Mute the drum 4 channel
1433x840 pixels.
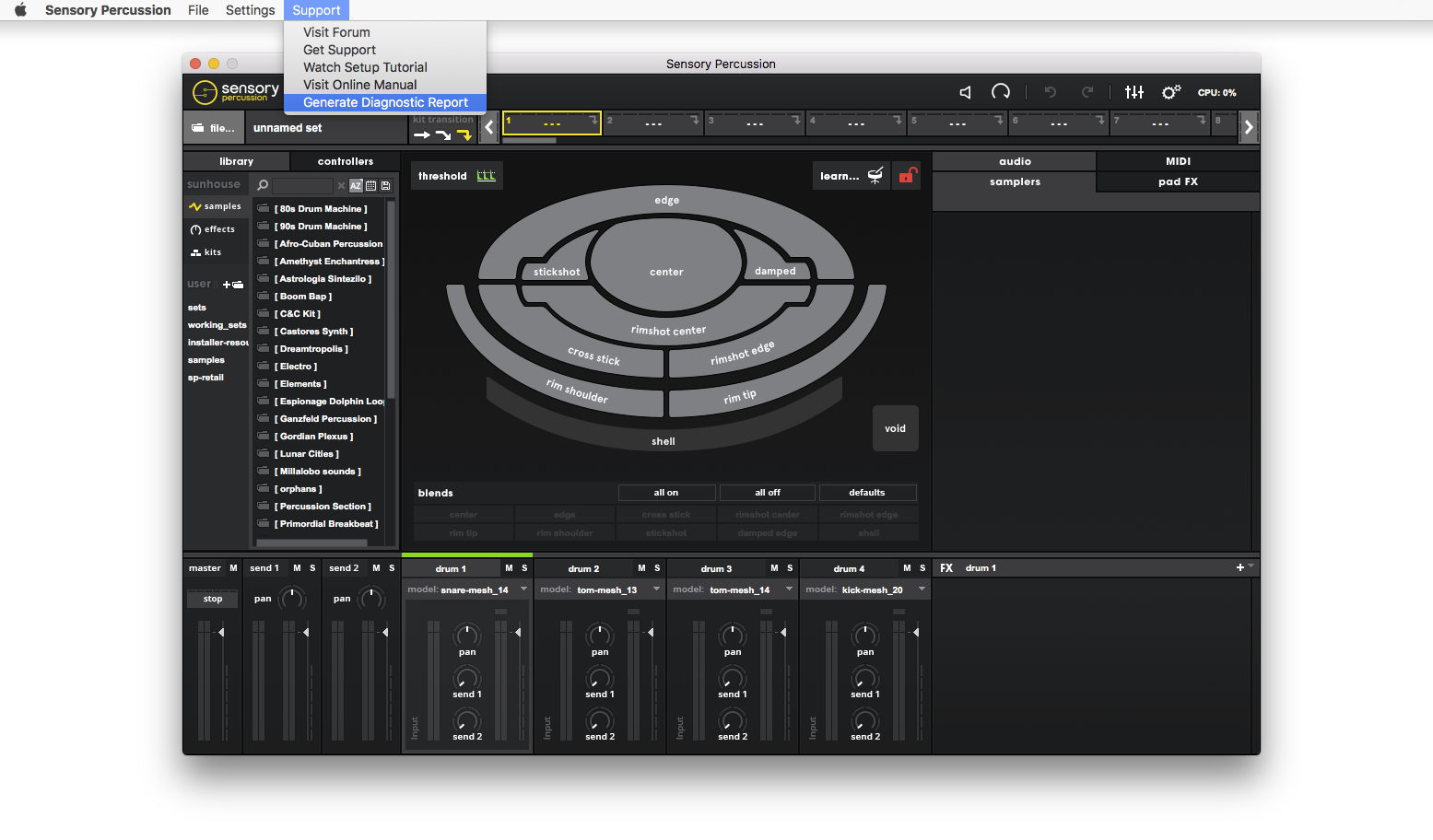(907, 568)
